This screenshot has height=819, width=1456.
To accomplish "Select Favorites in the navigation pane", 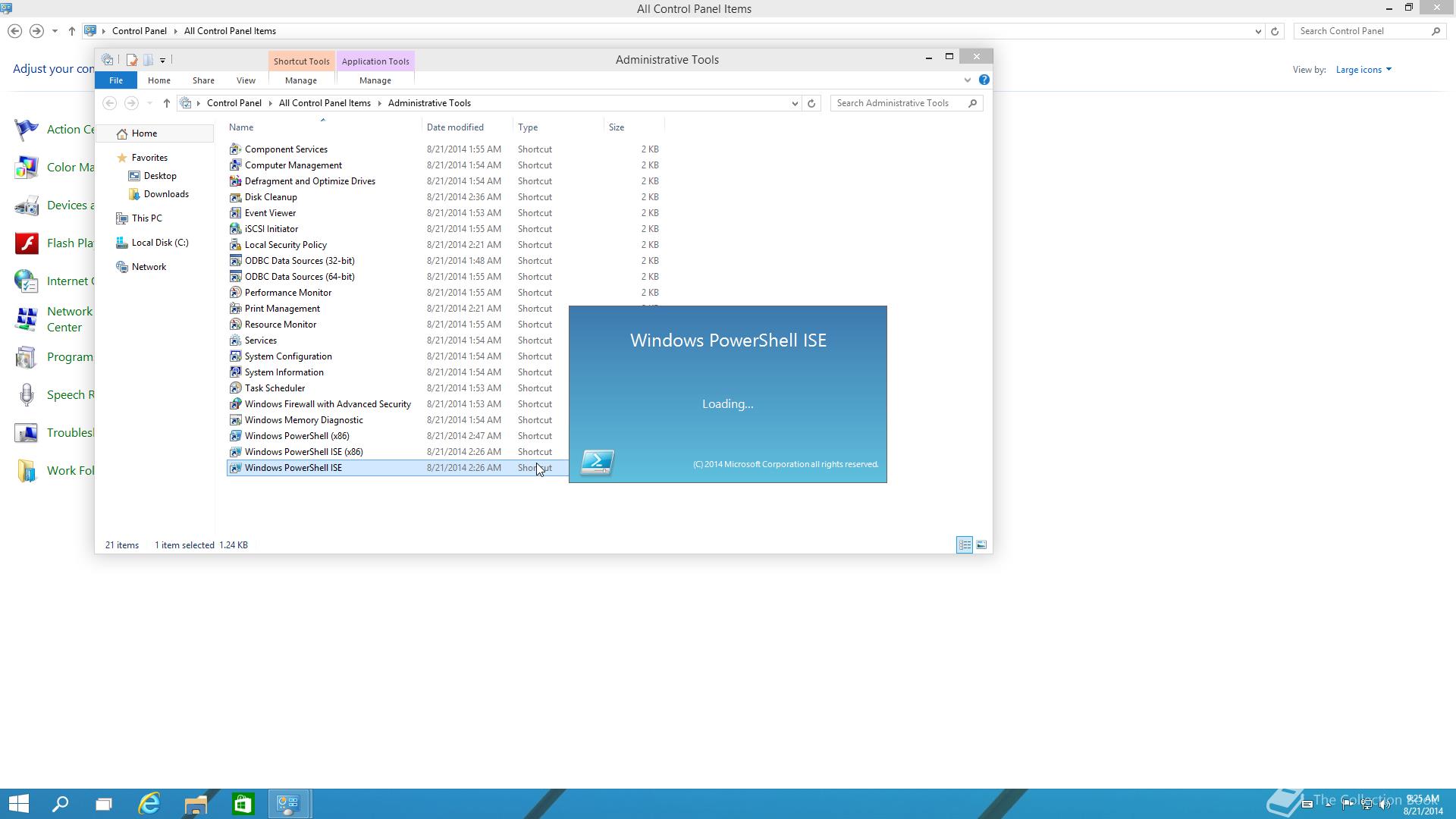I will 149,158.
